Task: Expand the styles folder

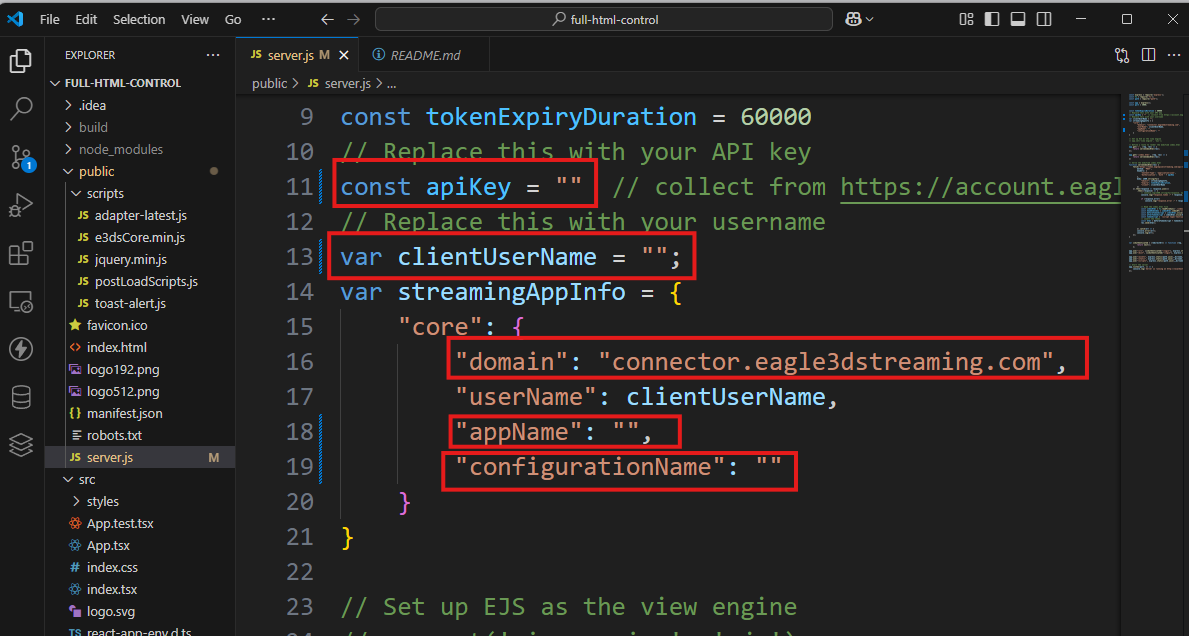Action: click(x=140, y=502)
